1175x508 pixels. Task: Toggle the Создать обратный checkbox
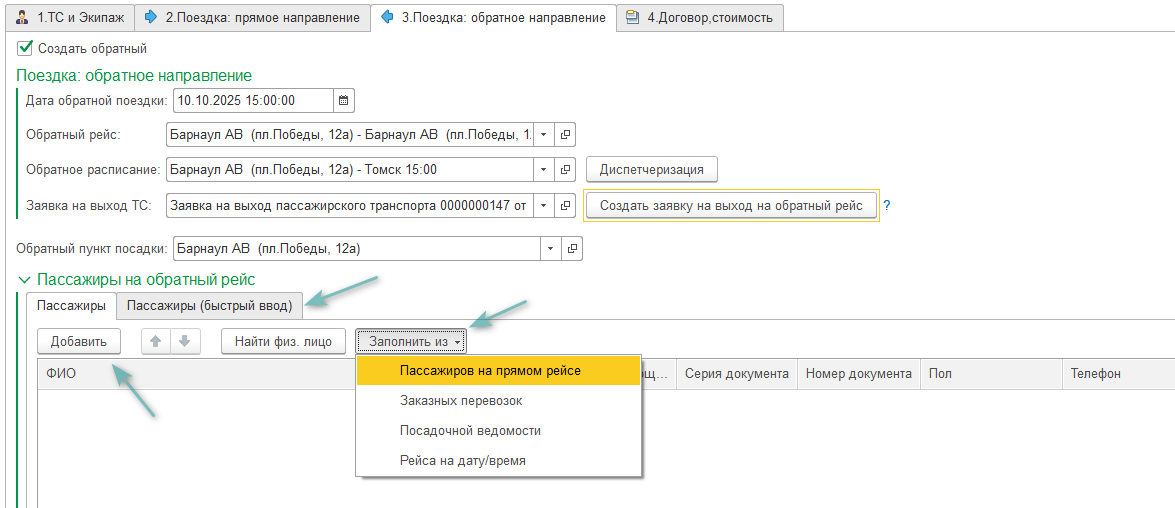click(25, 48)
